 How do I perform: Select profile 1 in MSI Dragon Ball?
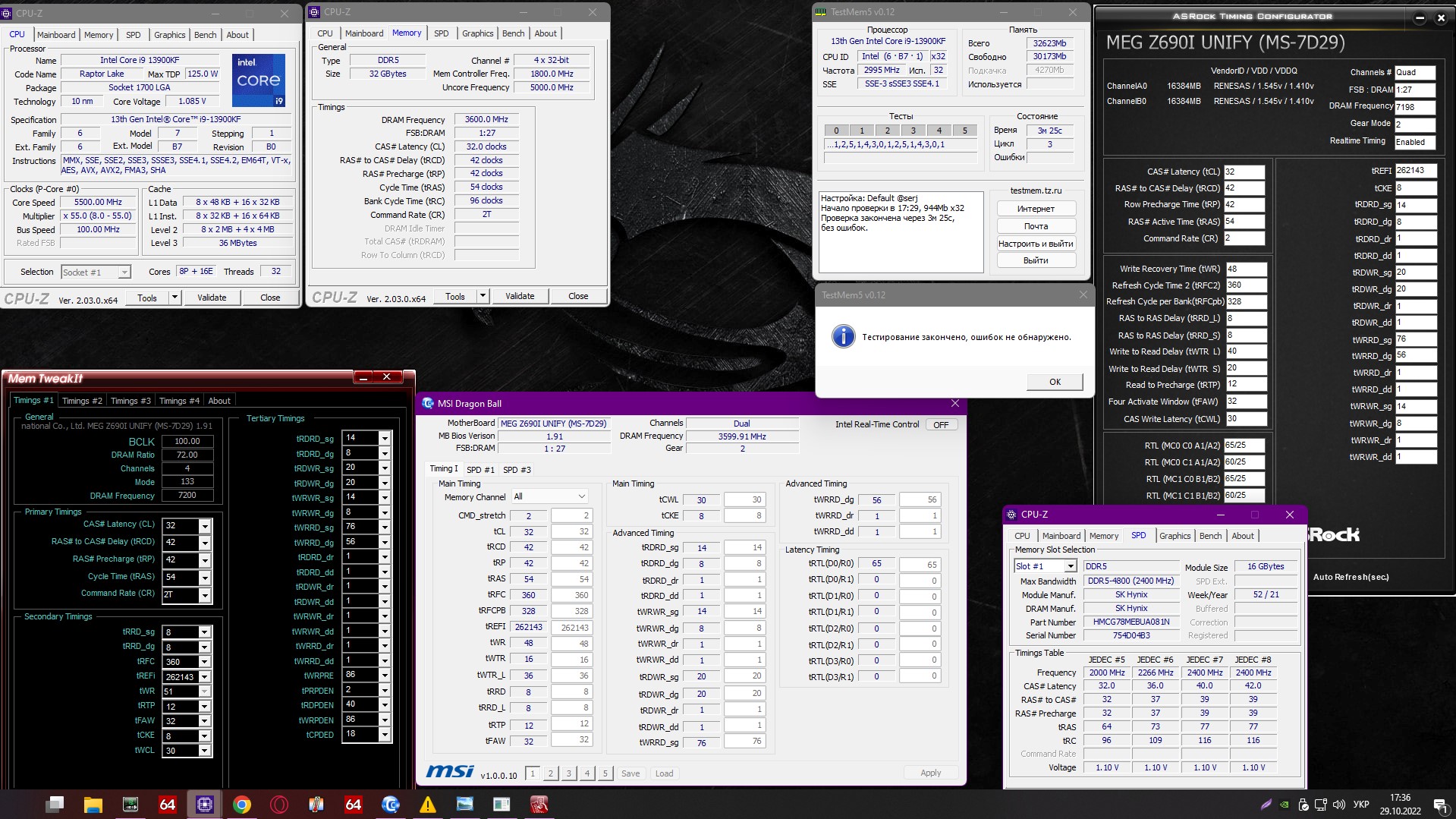[x=533, y=773]
